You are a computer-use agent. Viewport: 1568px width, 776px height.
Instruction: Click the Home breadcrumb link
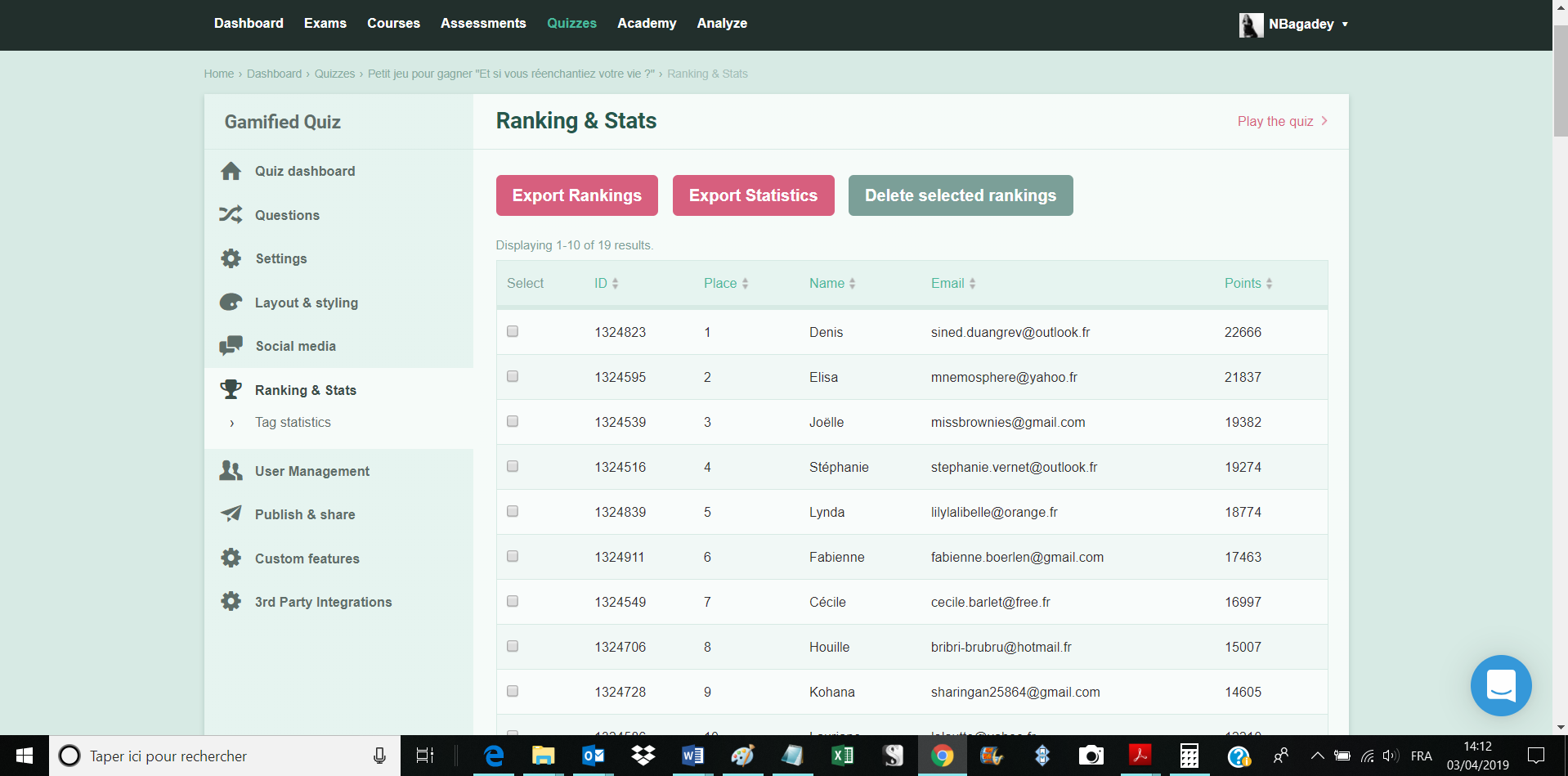[x=218, y=74]
